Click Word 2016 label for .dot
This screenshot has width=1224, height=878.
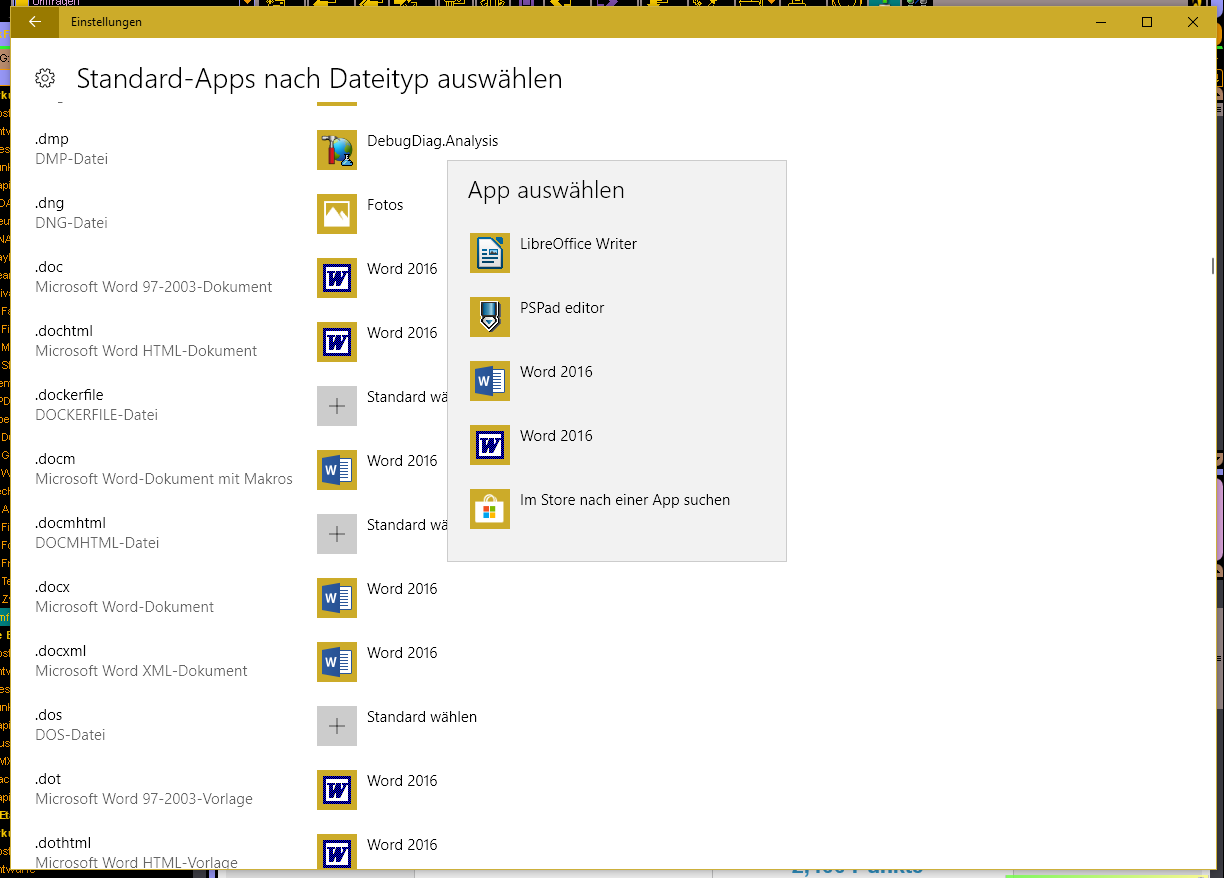402,781
